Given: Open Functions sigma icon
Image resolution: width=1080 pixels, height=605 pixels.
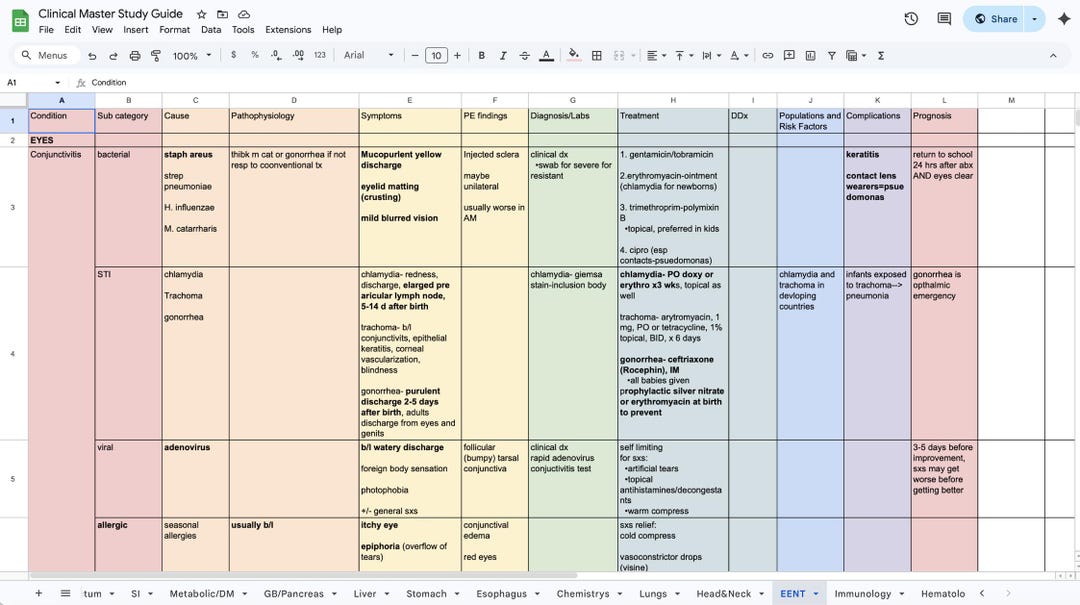Looking at the screenshot, I should click(x=881, y=56).
